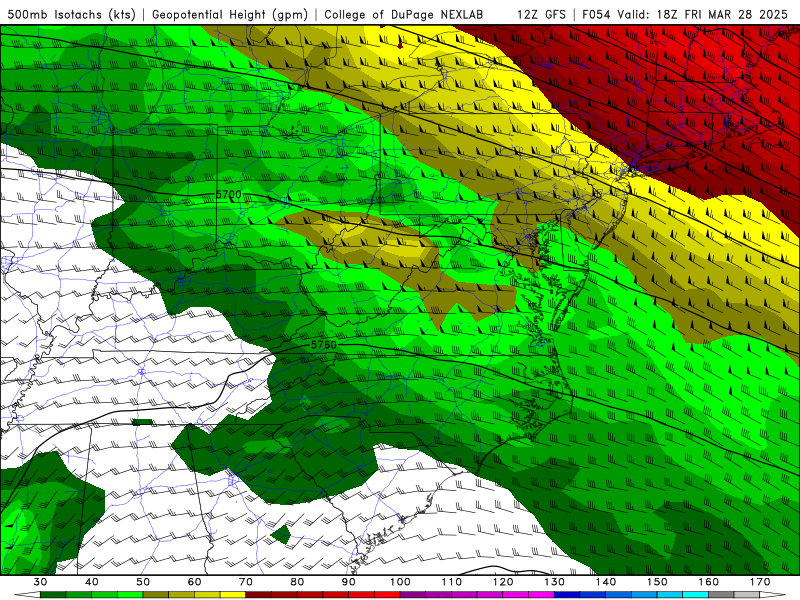The width and height of the screenshot is (800, 600).
Task: Click the 70 knot colorbar label
Action: tap(246, 582)
